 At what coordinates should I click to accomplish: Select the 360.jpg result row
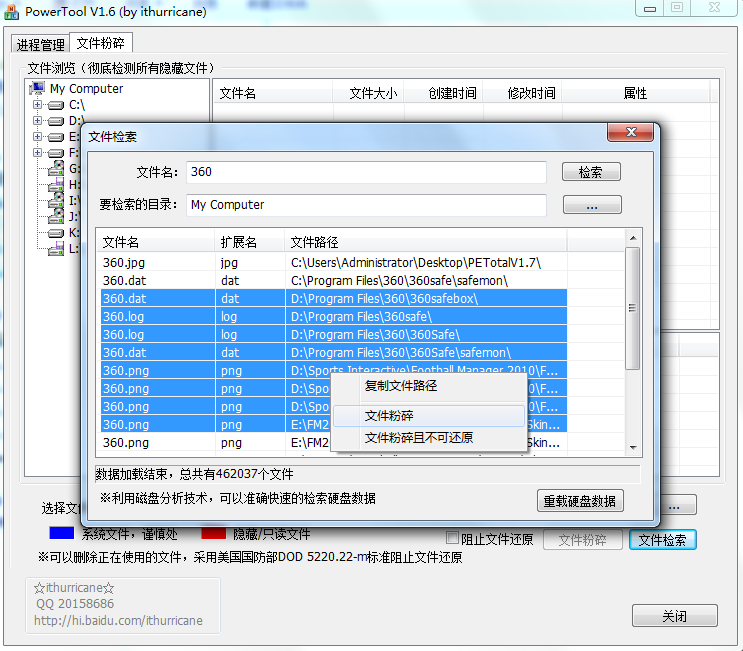tap(334, 262)
